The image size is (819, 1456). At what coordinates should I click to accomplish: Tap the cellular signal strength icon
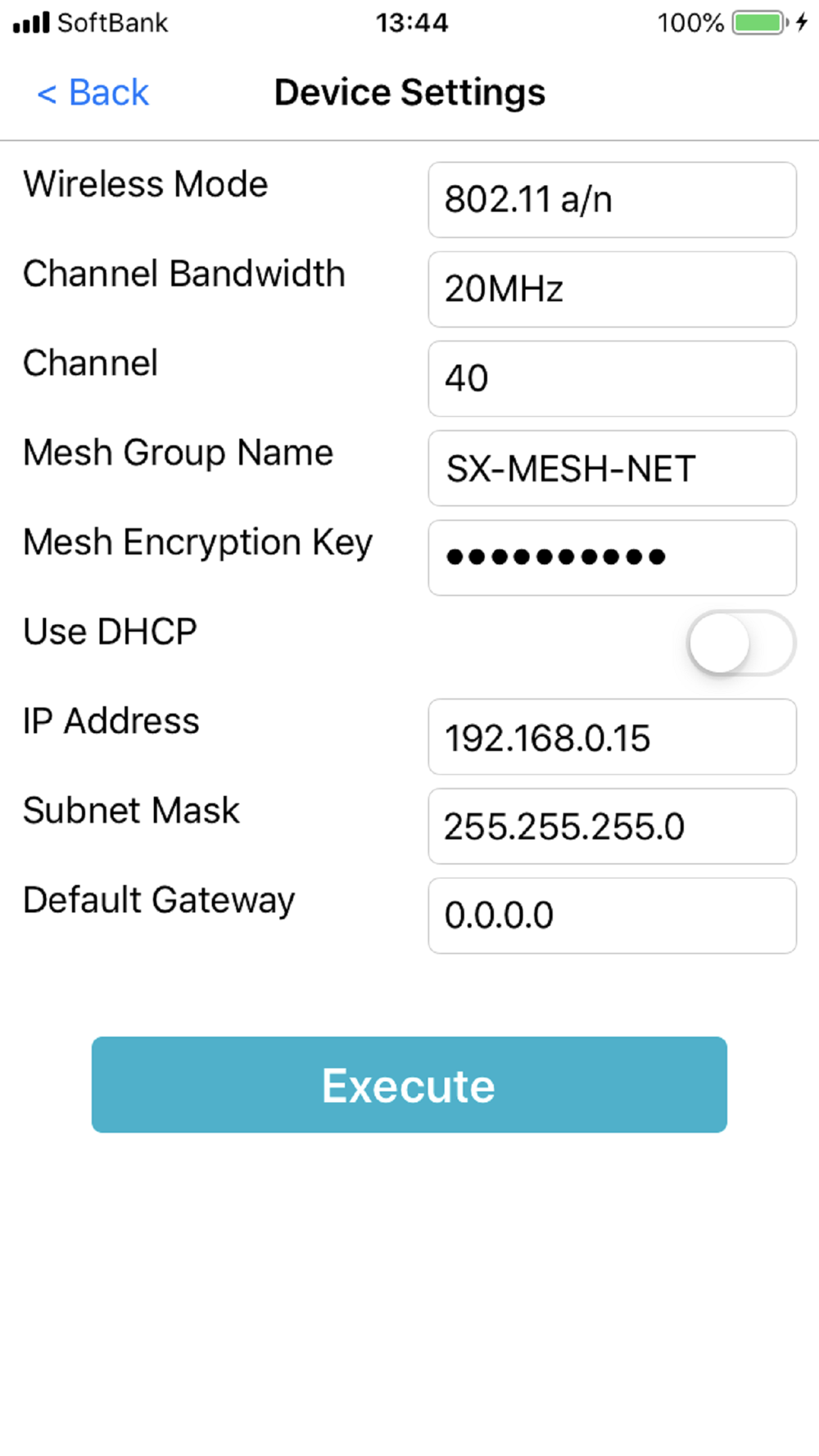[31, 22]
